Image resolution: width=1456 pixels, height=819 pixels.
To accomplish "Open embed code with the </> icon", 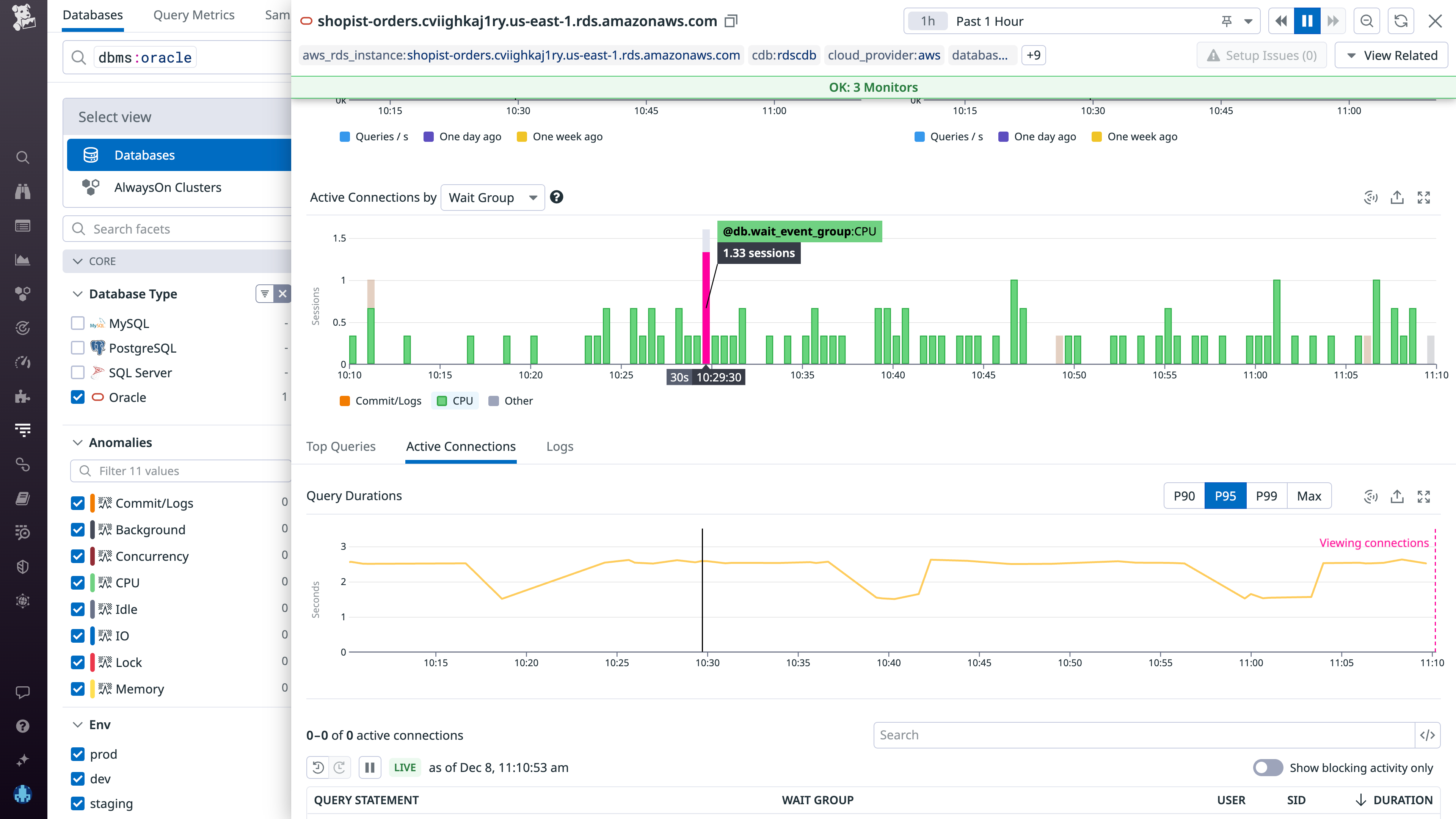I will pos(1428,735).
